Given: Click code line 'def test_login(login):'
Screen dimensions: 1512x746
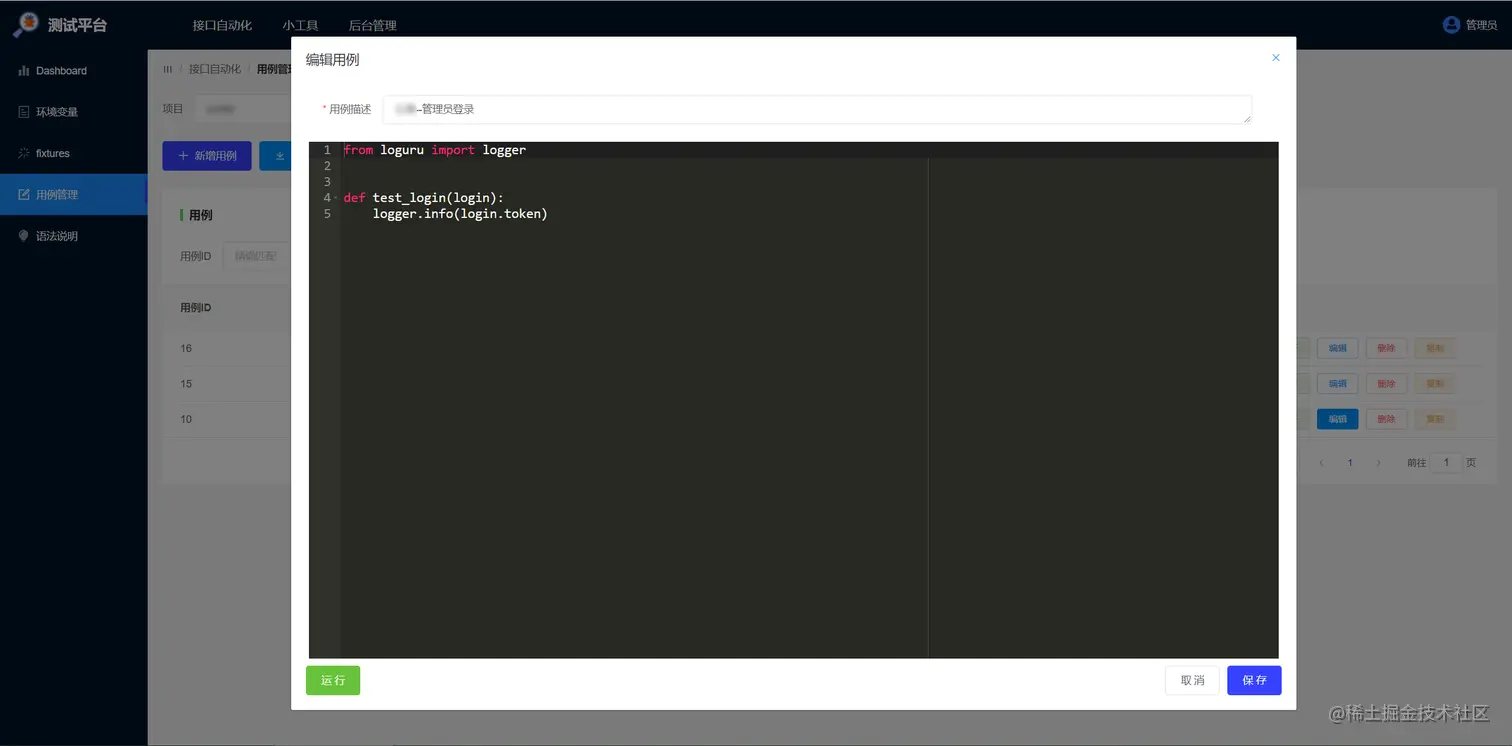Looking at the screenshot, I should [424, 198].
